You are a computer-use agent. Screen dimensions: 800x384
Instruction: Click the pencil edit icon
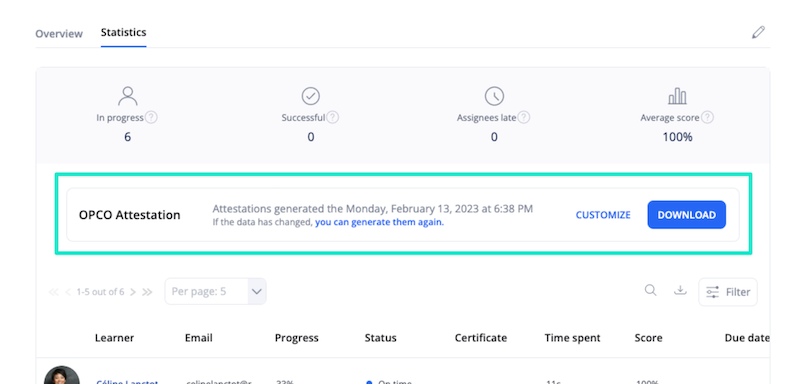point(758,32)
